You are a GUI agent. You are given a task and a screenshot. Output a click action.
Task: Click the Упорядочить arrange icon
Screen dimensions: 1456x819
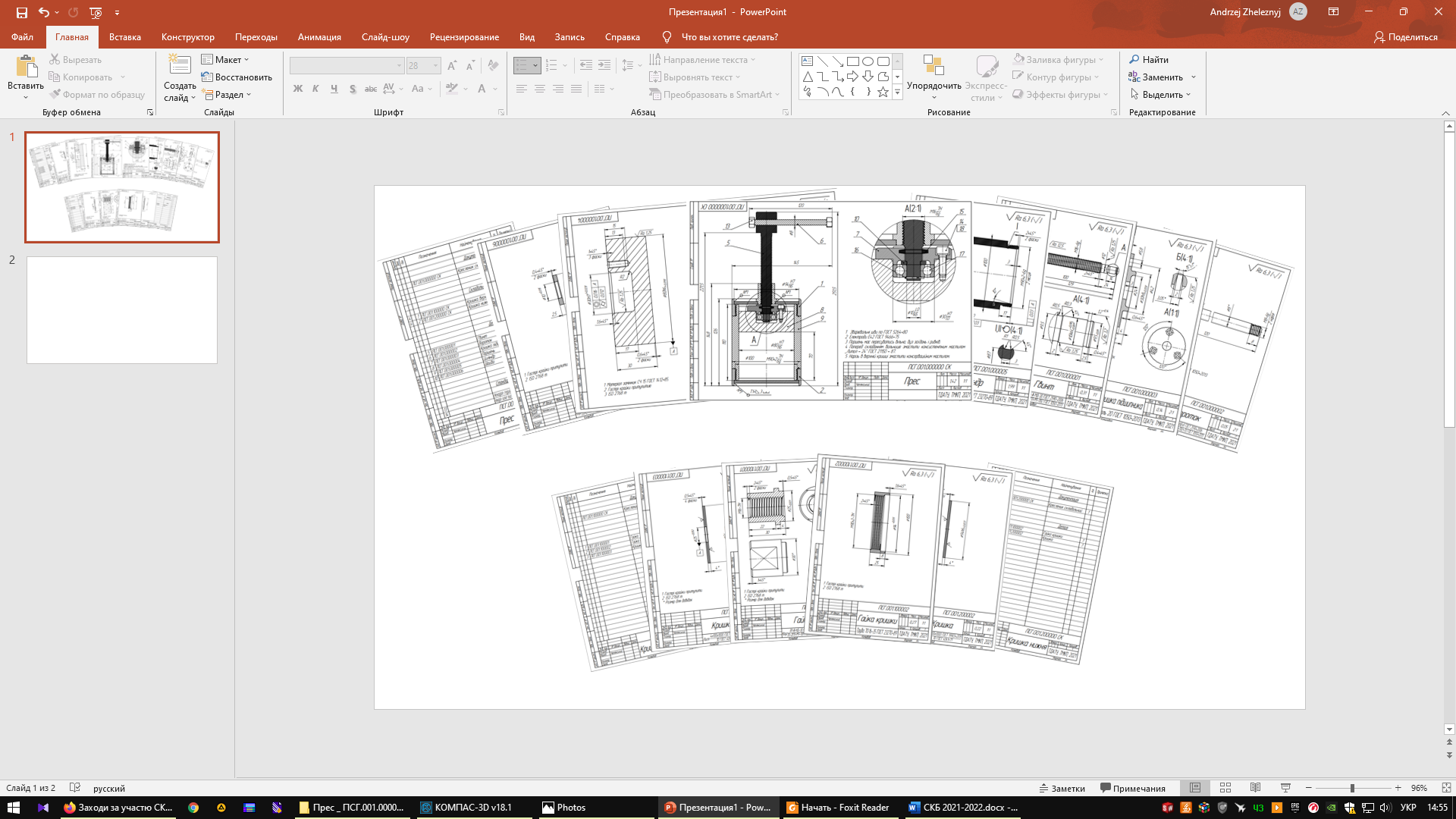(x=934, y=67)
